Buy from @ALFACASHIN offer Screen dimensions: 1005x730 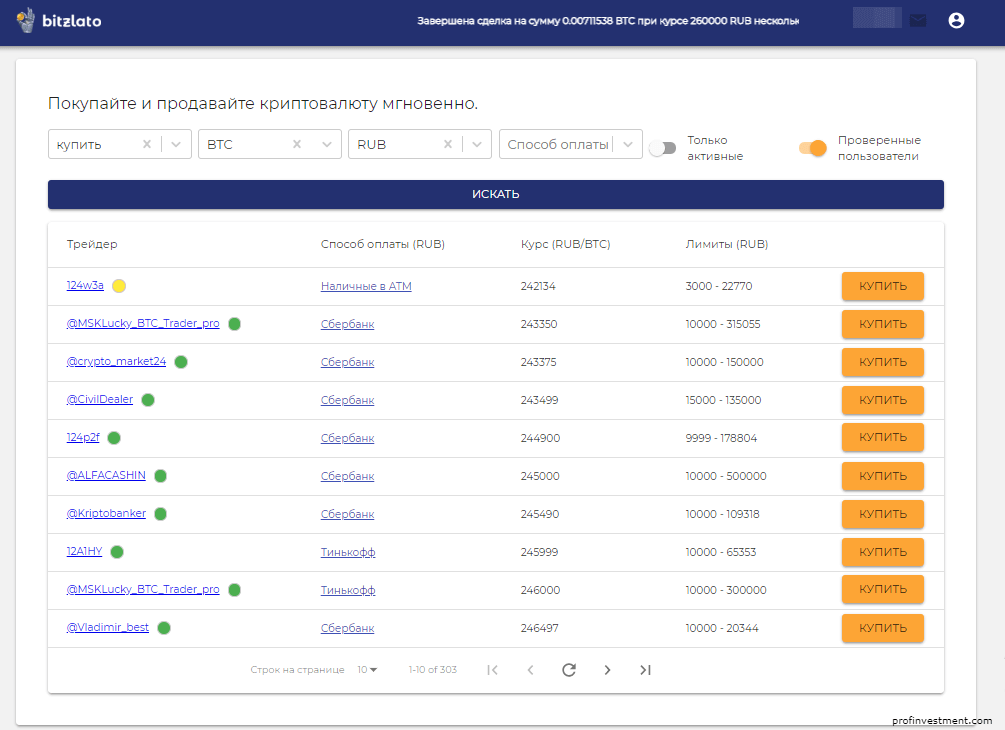[883, 476]
